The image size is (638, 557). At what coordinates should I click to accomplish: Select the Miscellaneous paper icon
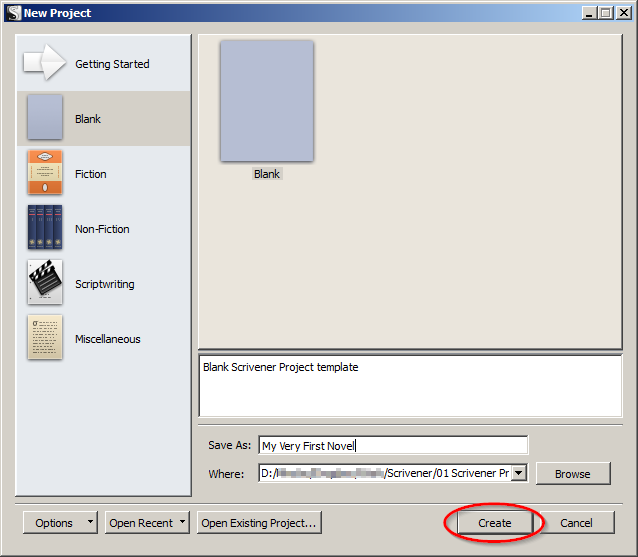(x=45, y=338)
